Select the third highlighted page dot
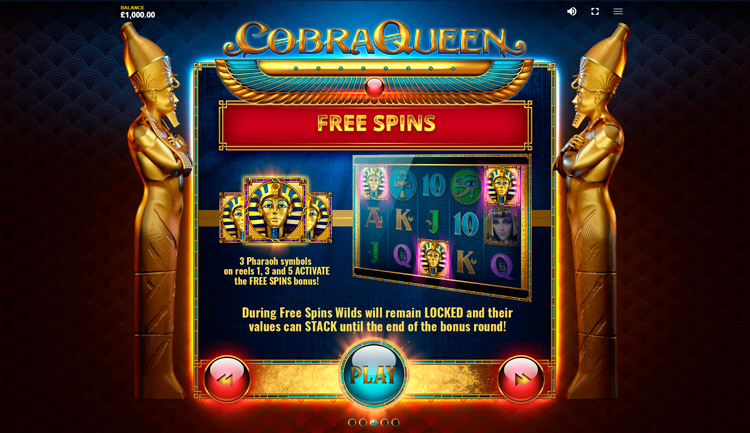 pos(374,422)
